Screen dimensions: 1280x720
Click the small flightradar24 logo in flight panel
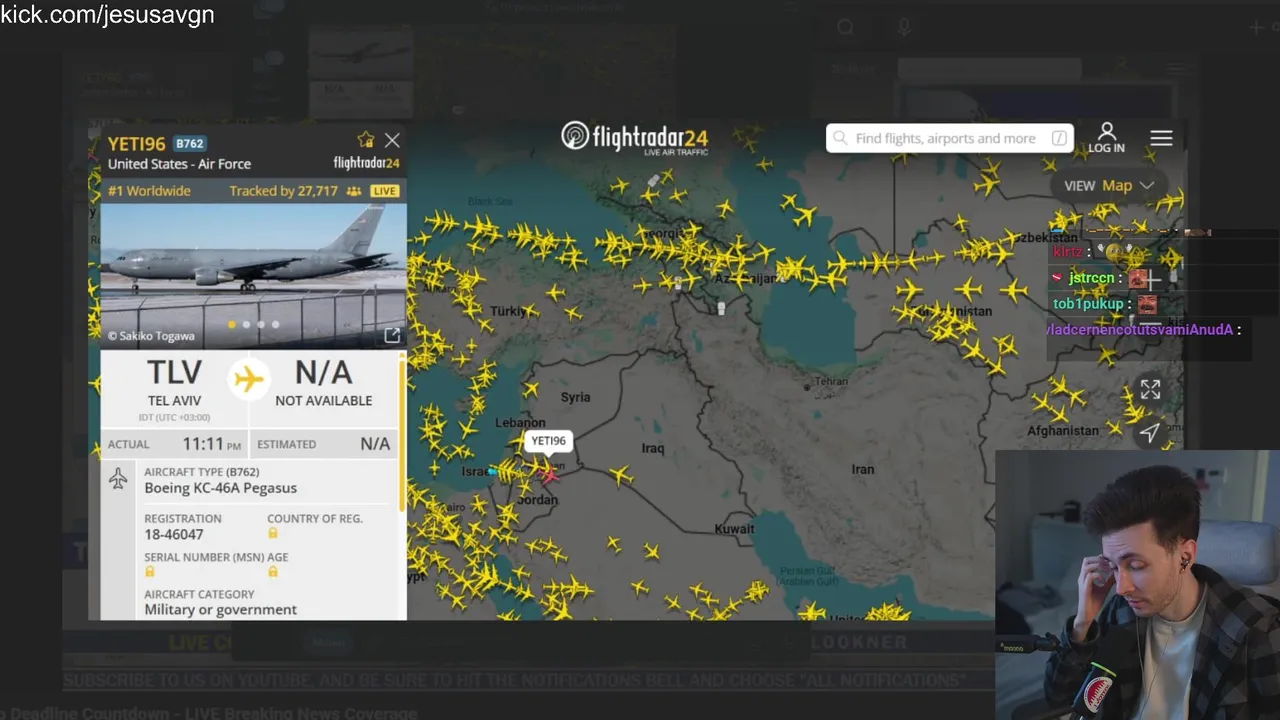pyautogui.click(x=366, y=163)
